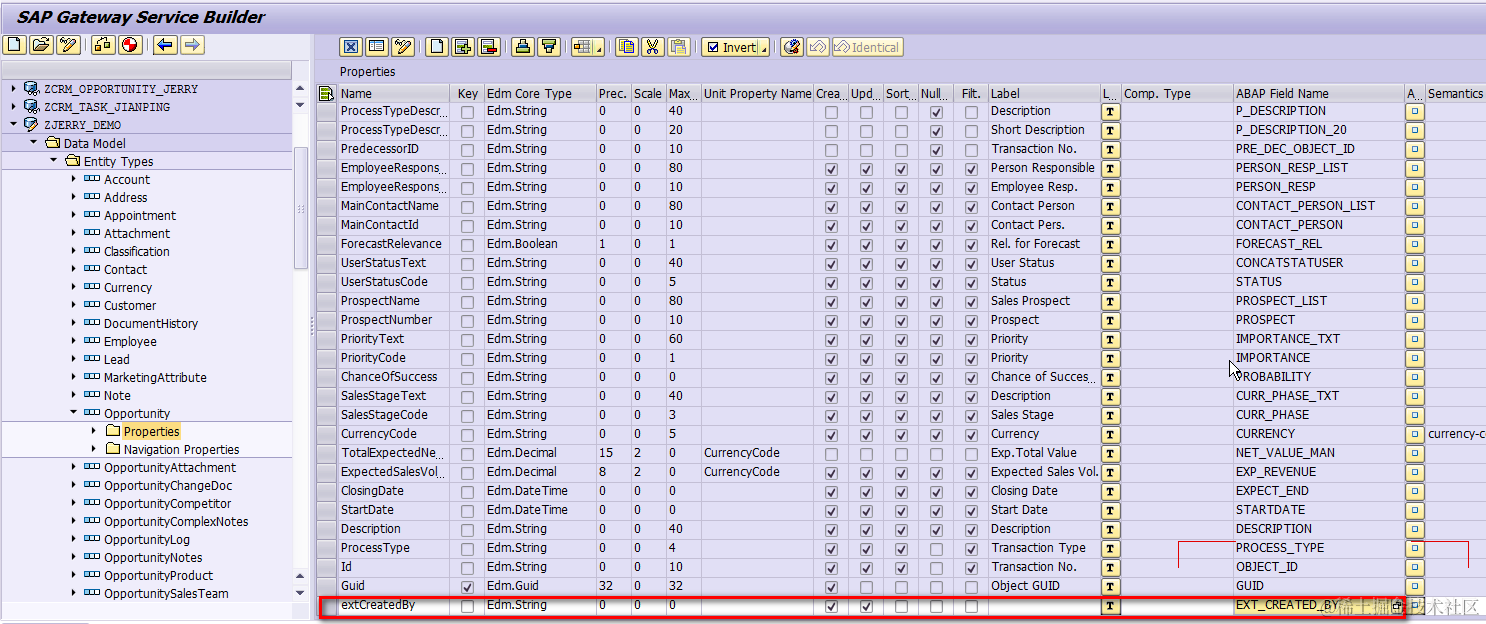Click the Identical button
The image size is (1486, 624).
868,47
